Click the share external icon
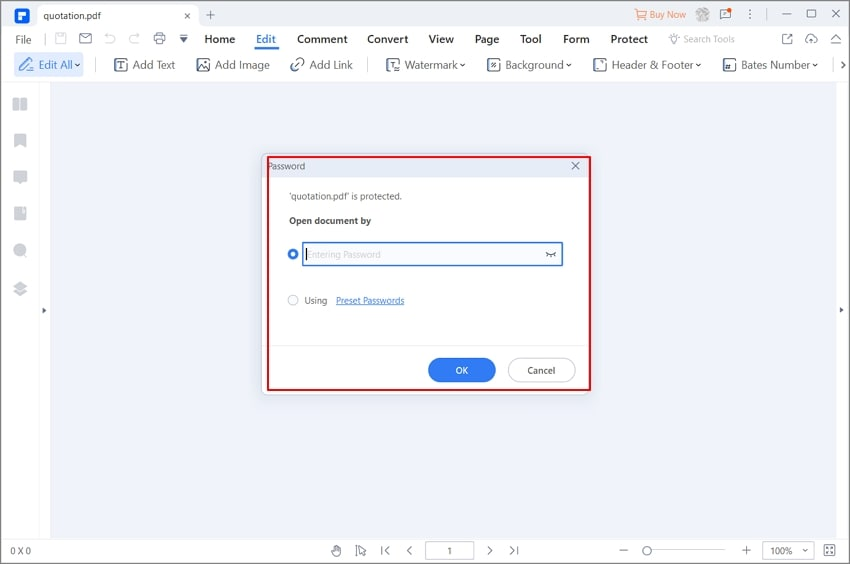This screenshot has height=564, width=850. coord(787,39)
